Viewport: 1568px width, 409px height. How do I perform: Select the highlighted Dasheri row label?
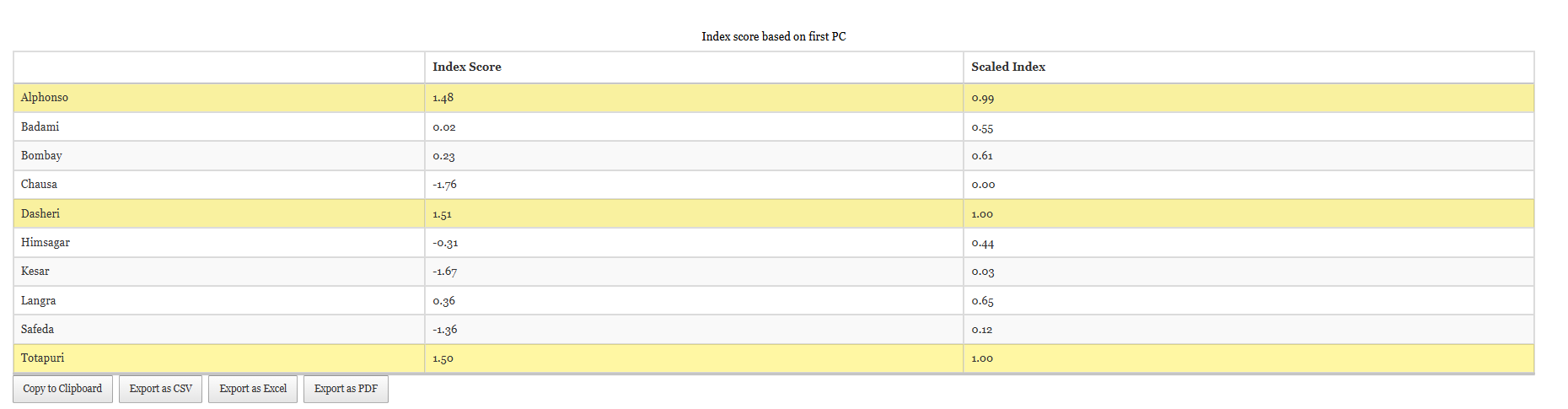point(40,213)
